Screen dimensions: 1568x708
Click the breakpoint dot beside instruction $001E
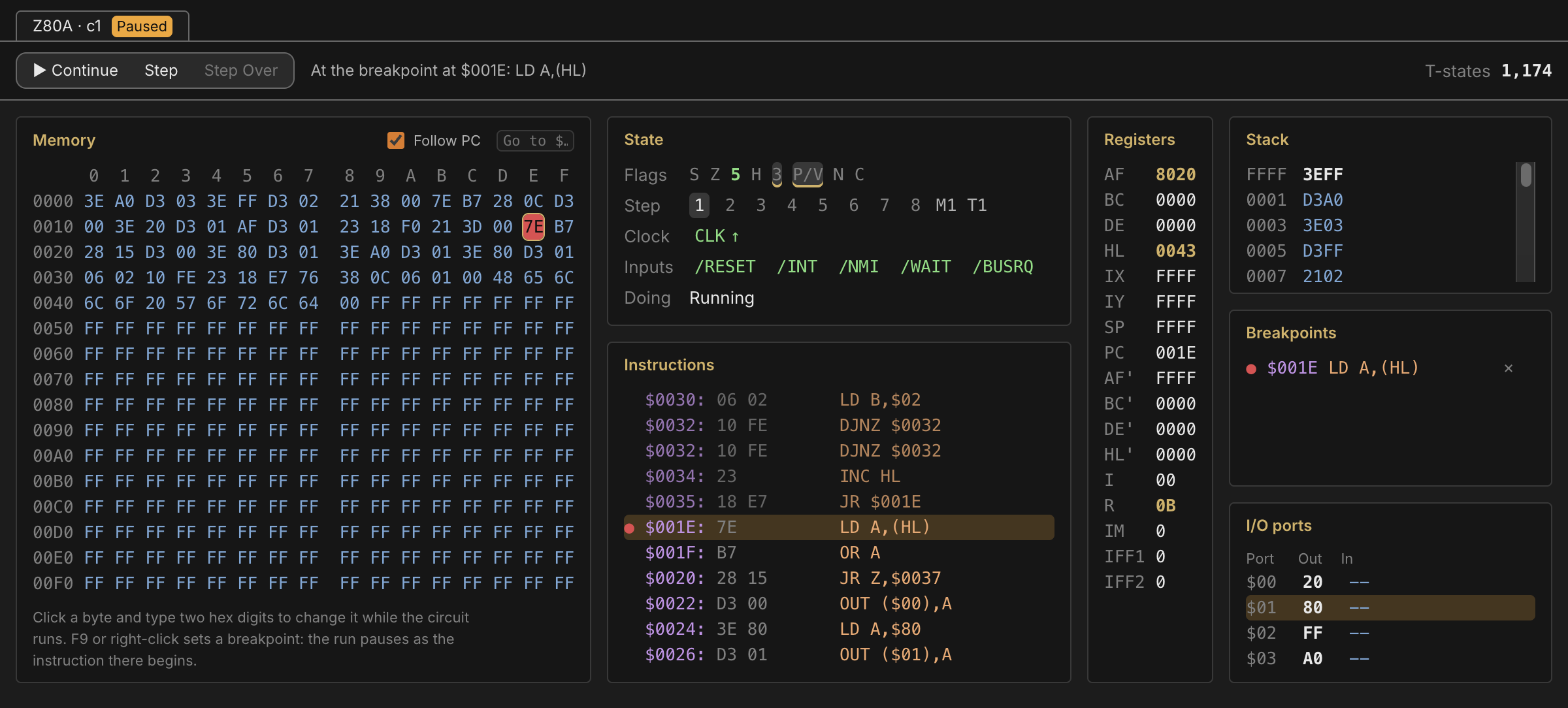coord(629,528)
